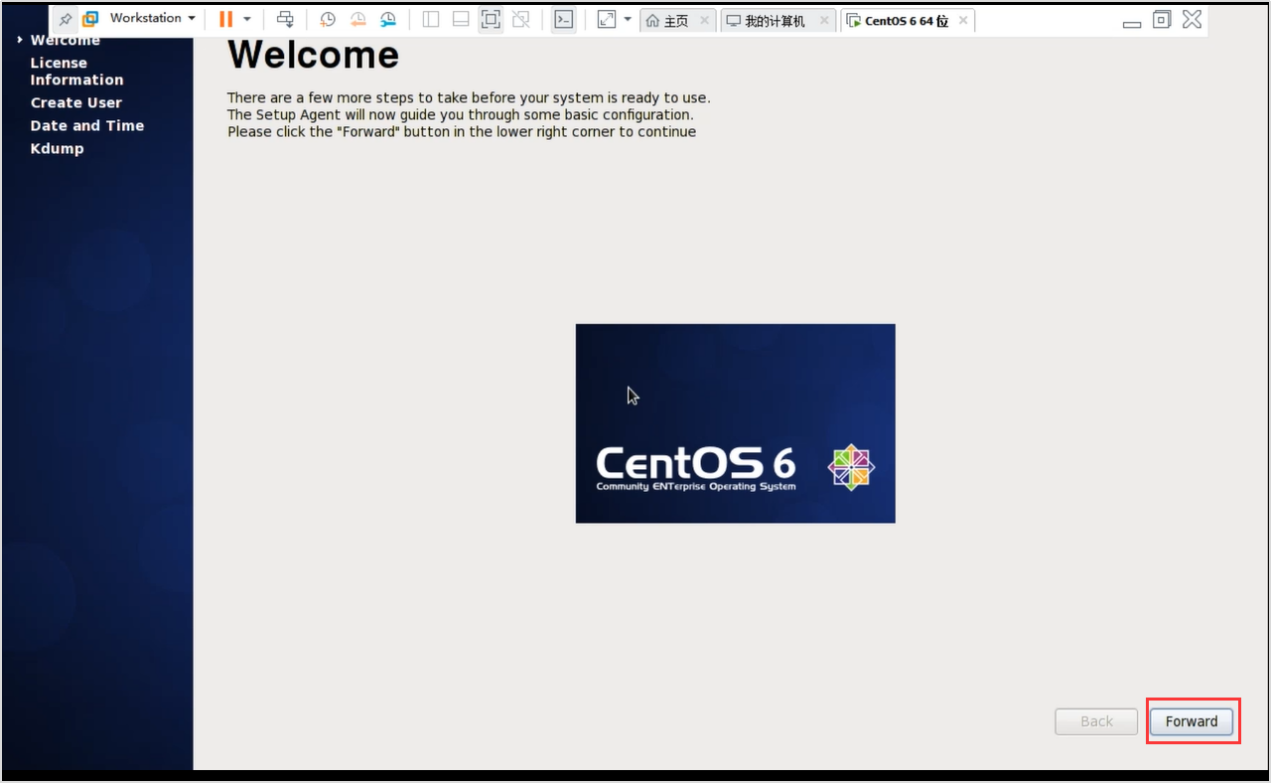Click the Unity mode icon

click(x=520, y=19)
